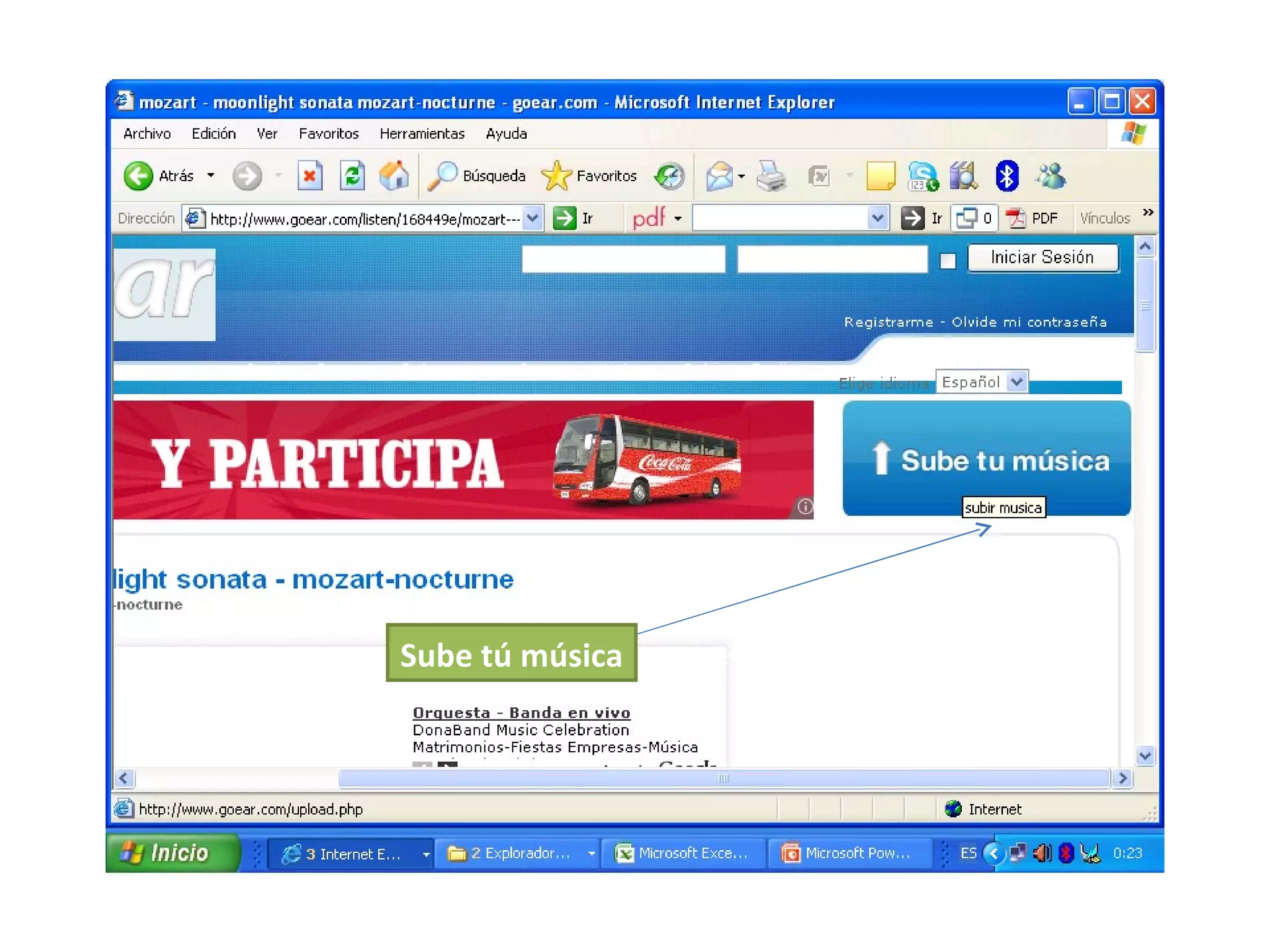The width and height of the screenshot is (1270, 952).
Task: Switch to Microsoft Excel taskbar button
Action: (x=683, y=854)
